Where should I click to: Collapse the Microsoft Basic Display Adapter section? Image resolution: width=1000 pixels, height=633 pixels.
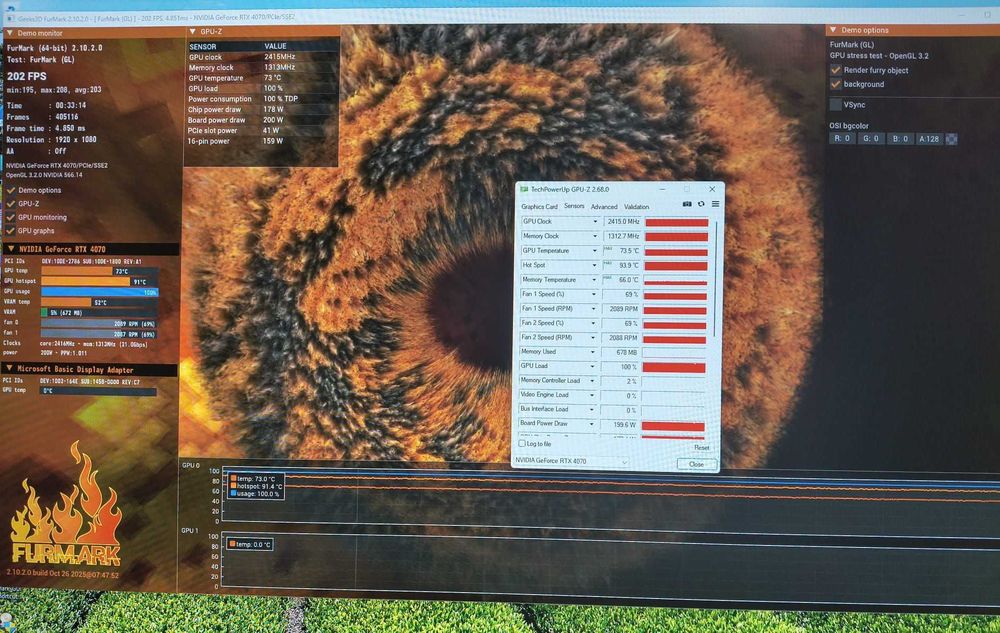point(10,368)
